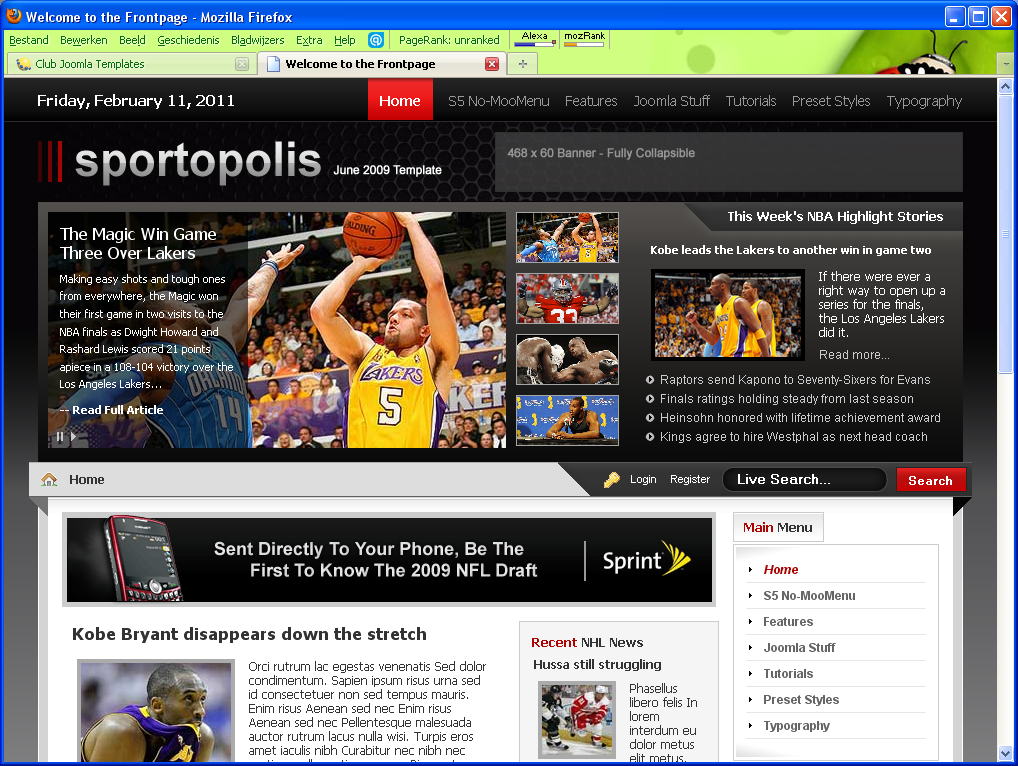Image resolution: width=1018 pixels, height=766 pixels.
Task: Open Kobe Bryant disappears article headline
Action: [249, 634]
